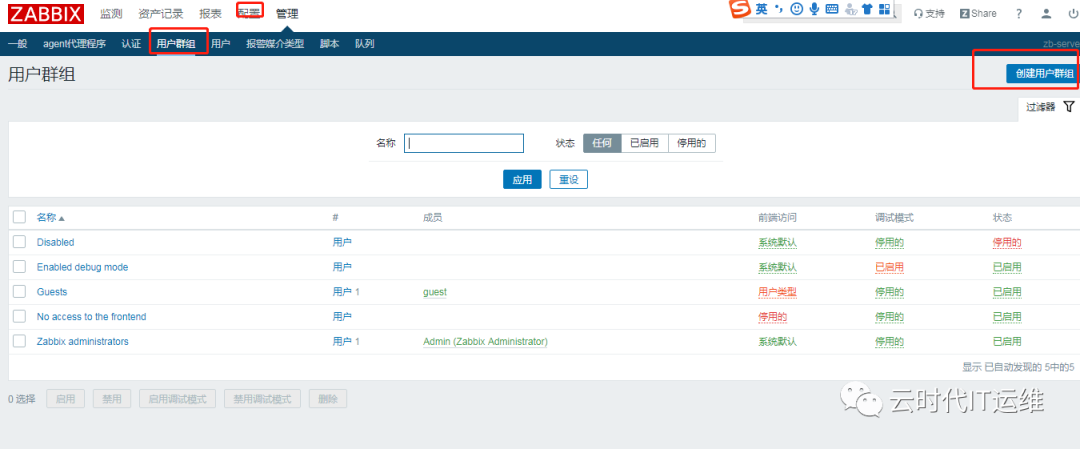Apply the filter with 应用 button
Viewport: 1080px width, 449px height.
[x=522, y=180]
